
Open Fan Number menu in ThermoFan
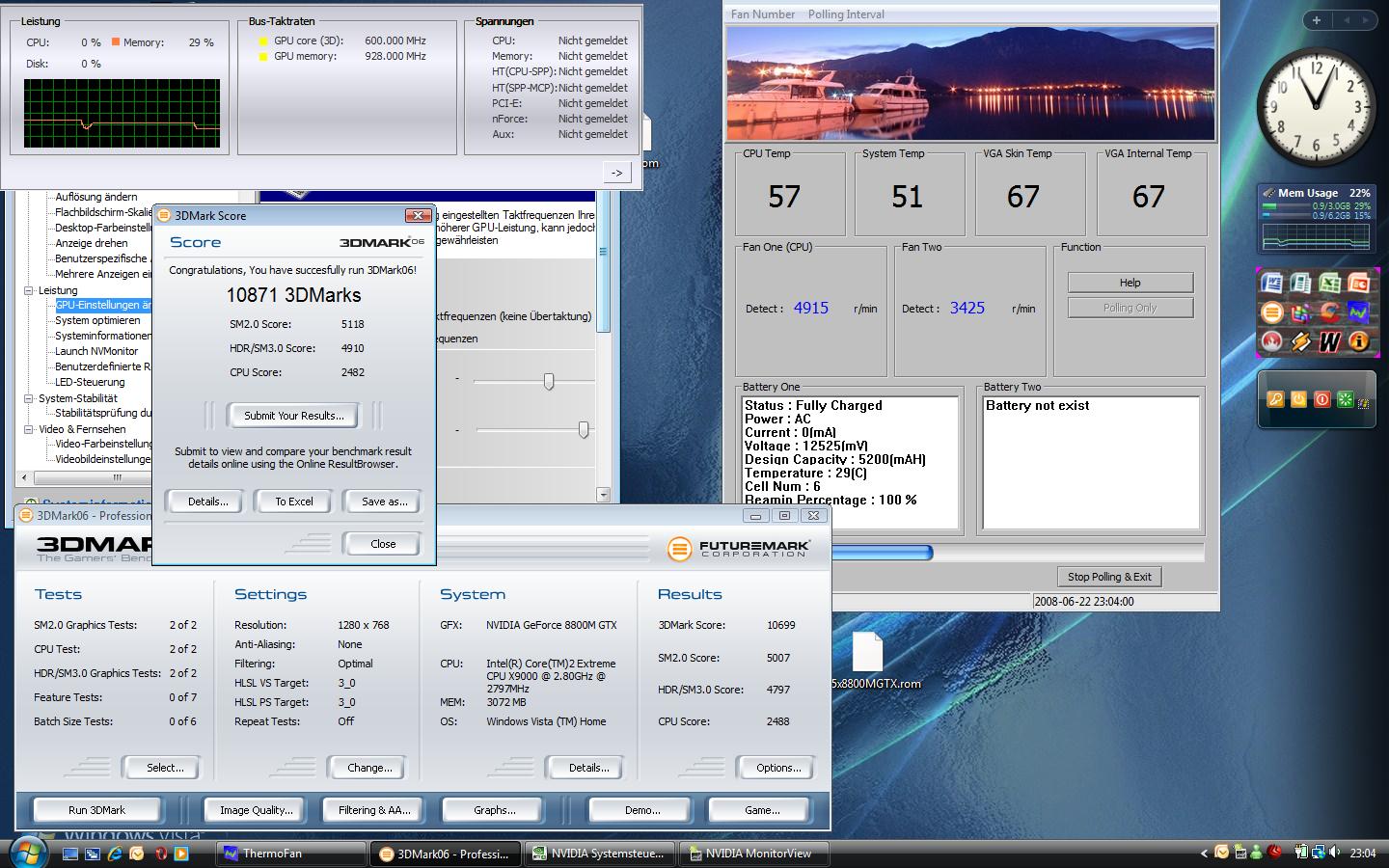[x=763, y=14]
